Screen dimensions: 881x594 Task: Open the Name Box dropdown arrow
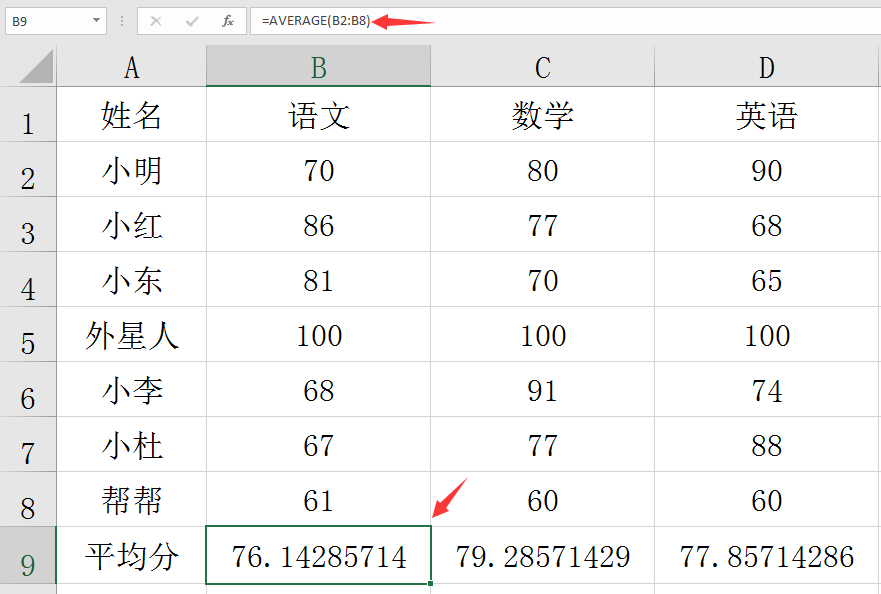point(97,21)
